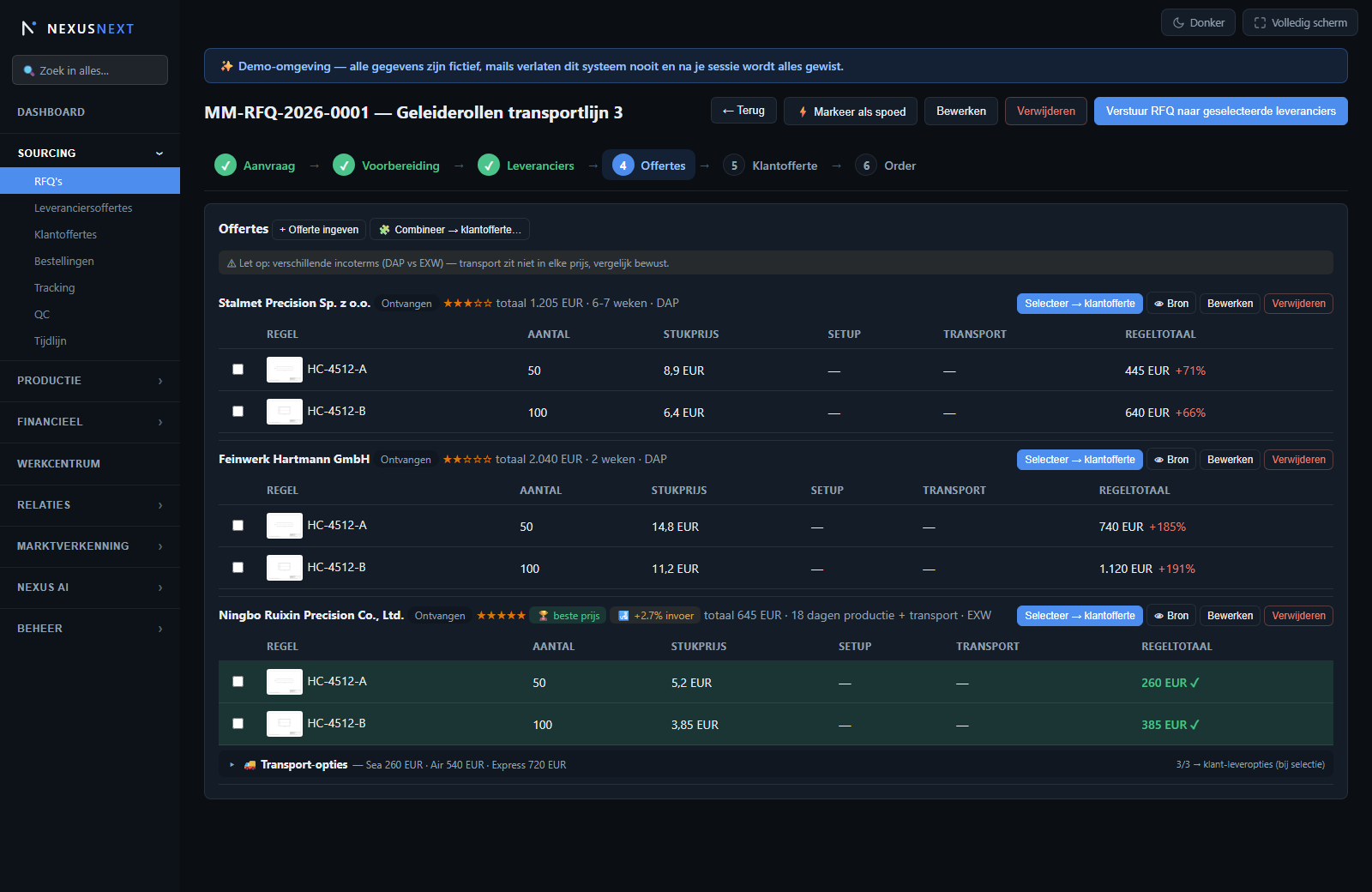Screen dimensions: 1372x892
Task: Click the NexusNext logo icon
Action: tap(28, 28)
